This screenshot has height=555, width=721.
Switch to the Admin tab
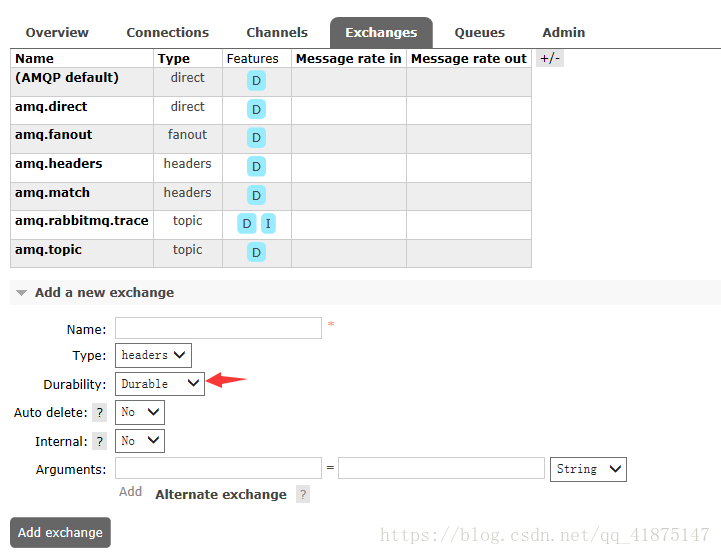[564, 33]
